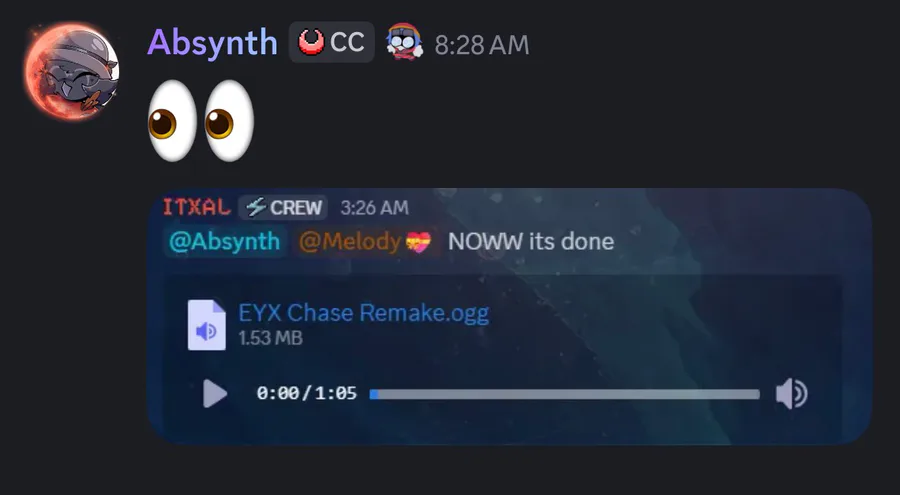Click the lightning bolt icon in CREW tag

[x=256, y=207]
